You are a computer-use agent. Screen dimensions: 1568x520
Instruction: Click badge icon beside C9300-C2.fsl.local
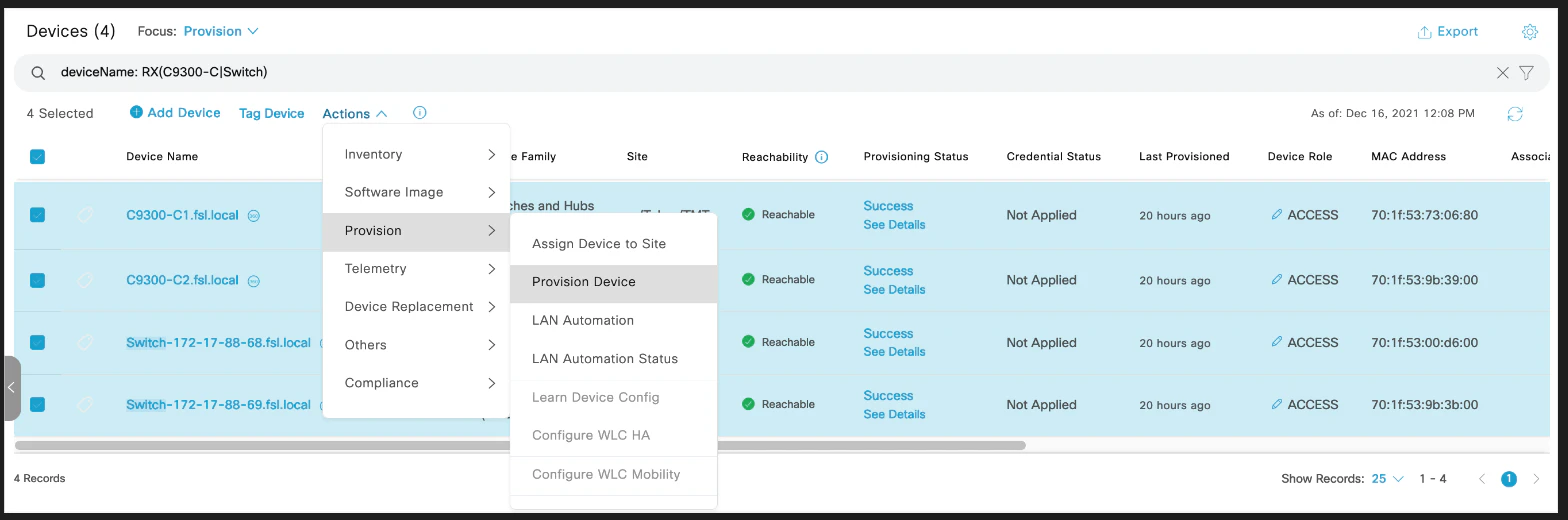254,281
